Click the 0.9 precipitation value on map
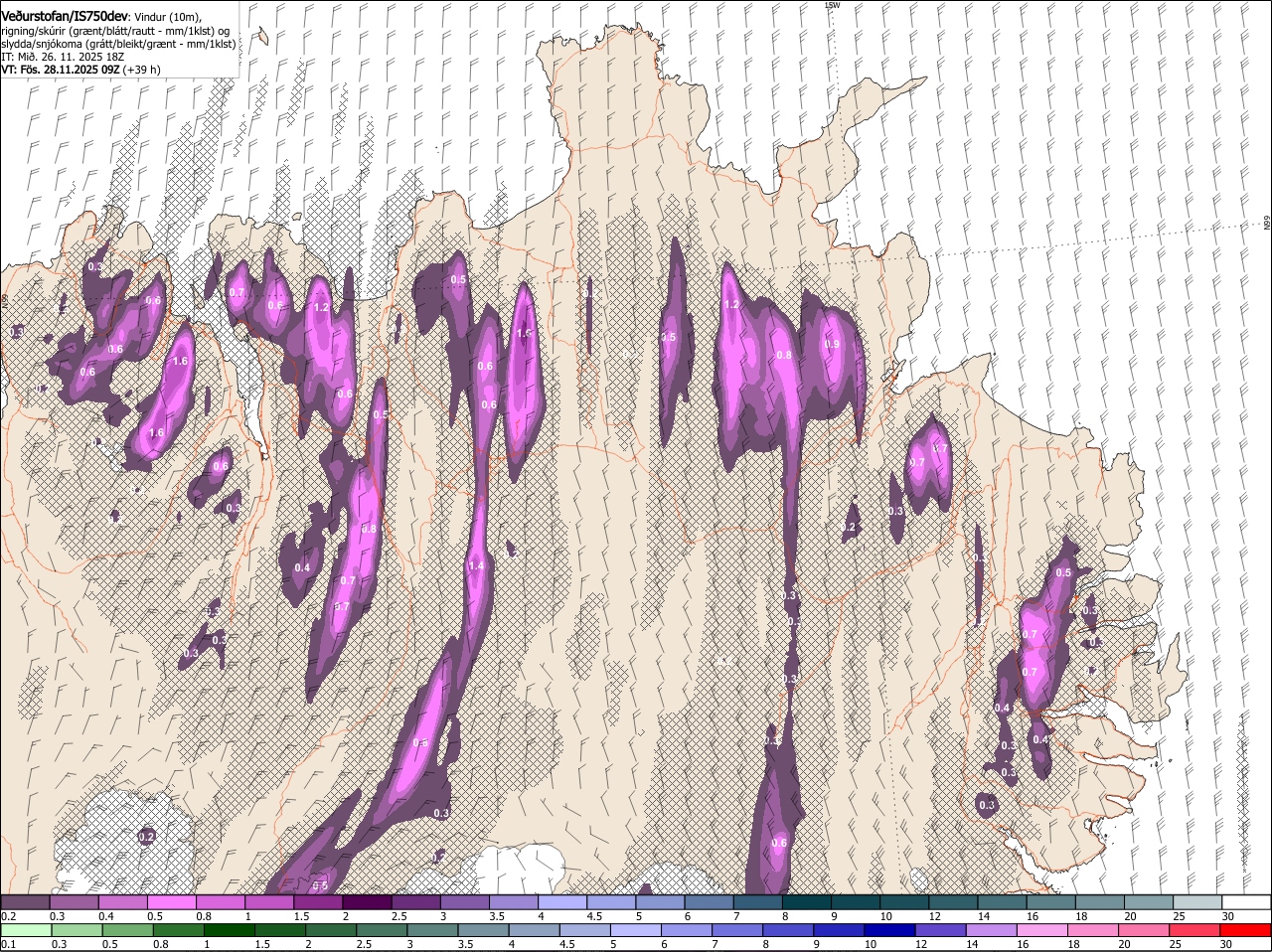Image resolution: width=1272 pixels, height=952 pixels. pos(832,344)
